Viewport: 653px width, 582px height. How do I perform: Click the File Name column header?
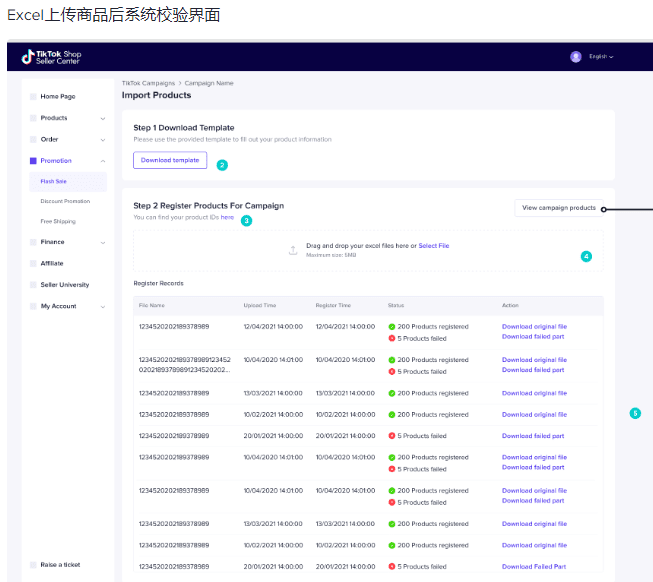152,306
